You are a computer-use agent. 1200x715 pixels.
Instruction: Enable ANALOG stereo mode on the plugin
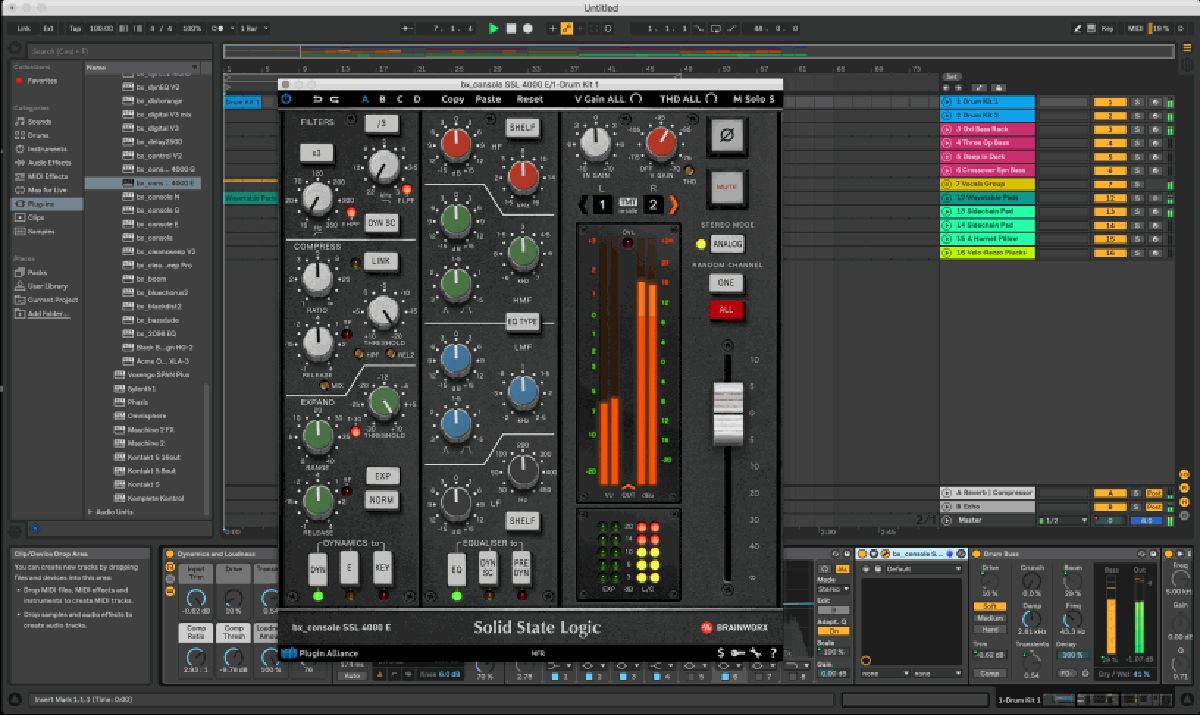(x=727, y=244)
